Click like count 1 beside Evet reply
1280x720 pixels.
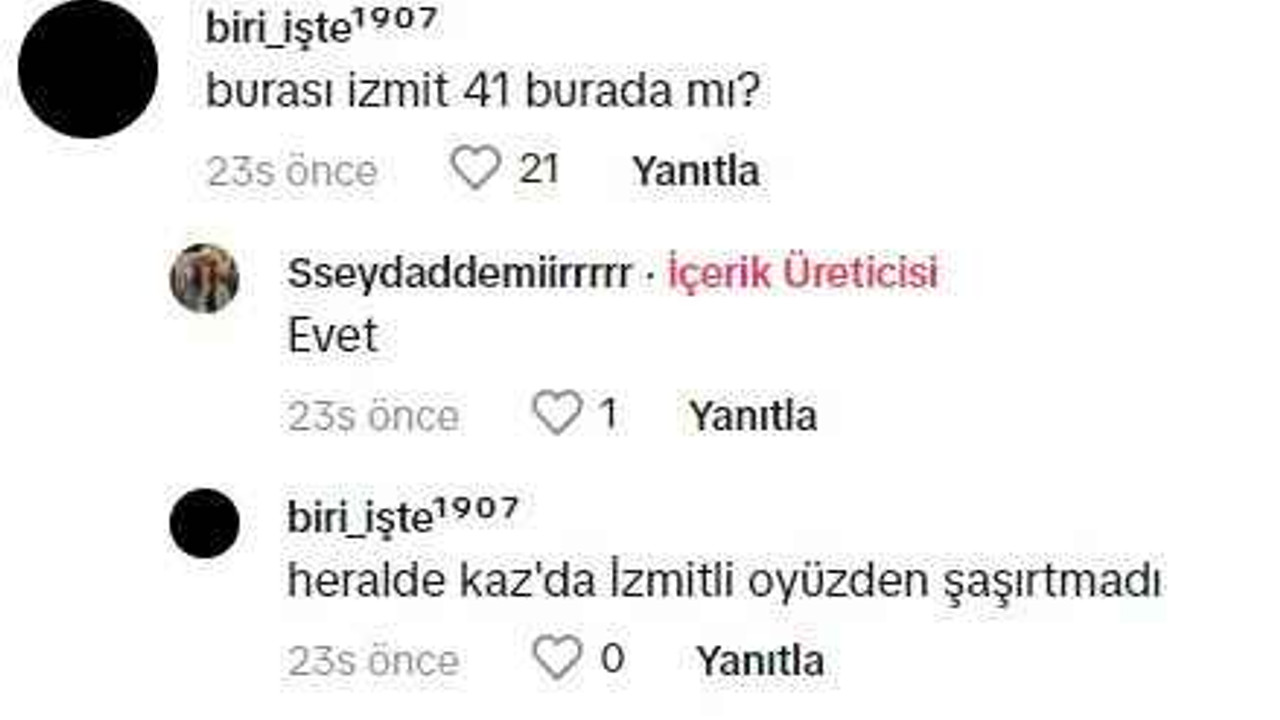pyautogui.click(x=607, y=414)
